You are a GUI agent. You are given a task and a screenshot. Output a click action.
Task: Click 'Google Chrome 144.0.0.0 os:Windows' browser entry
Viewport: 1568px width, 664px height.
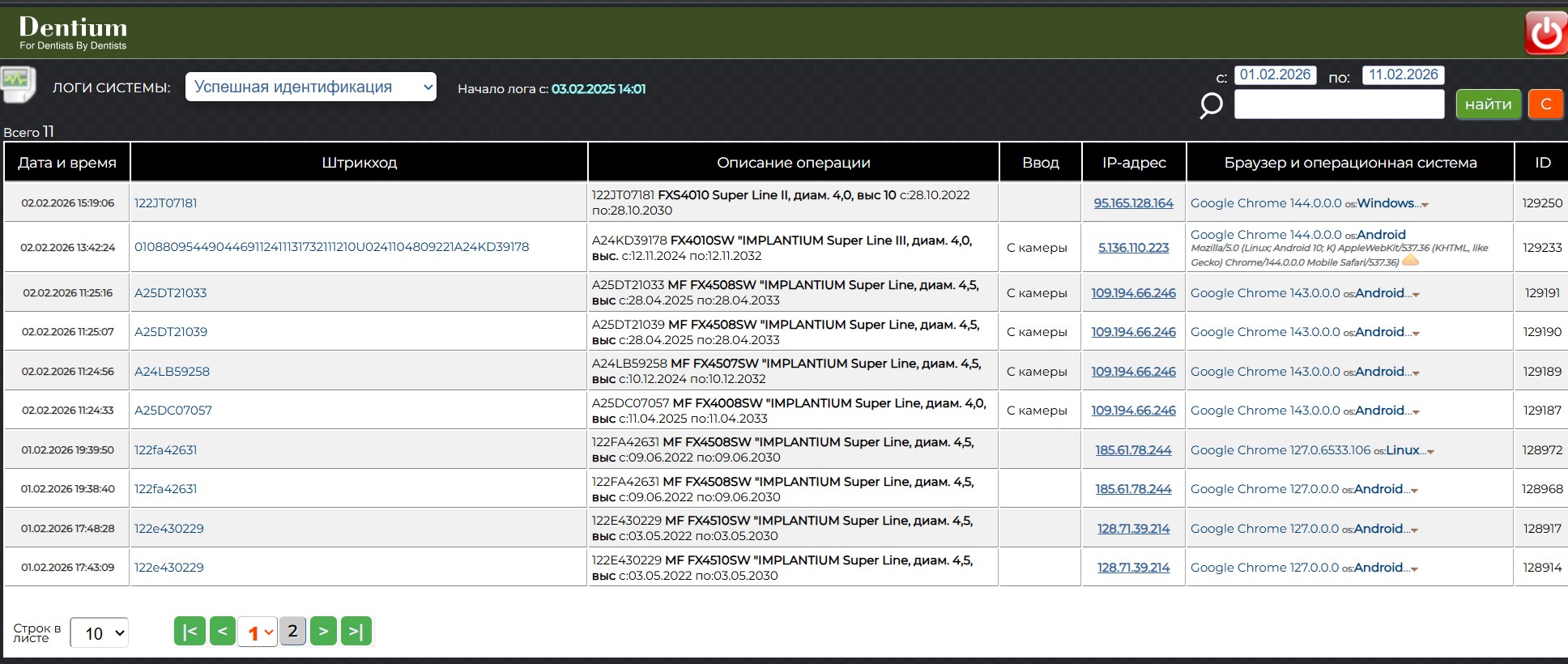[1304, 202]
